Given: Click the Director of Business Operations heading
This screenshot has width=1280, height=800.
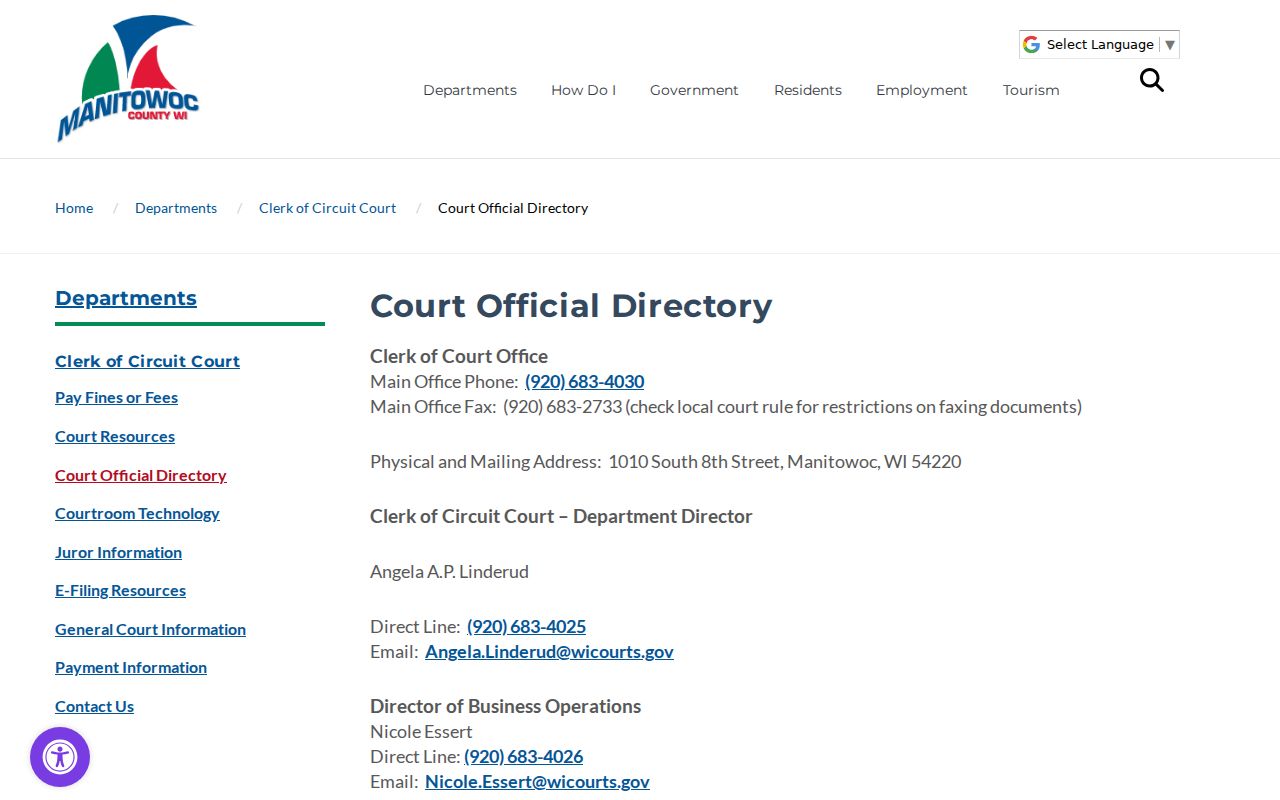Looking at the screenshot, I should click(505, 707).
